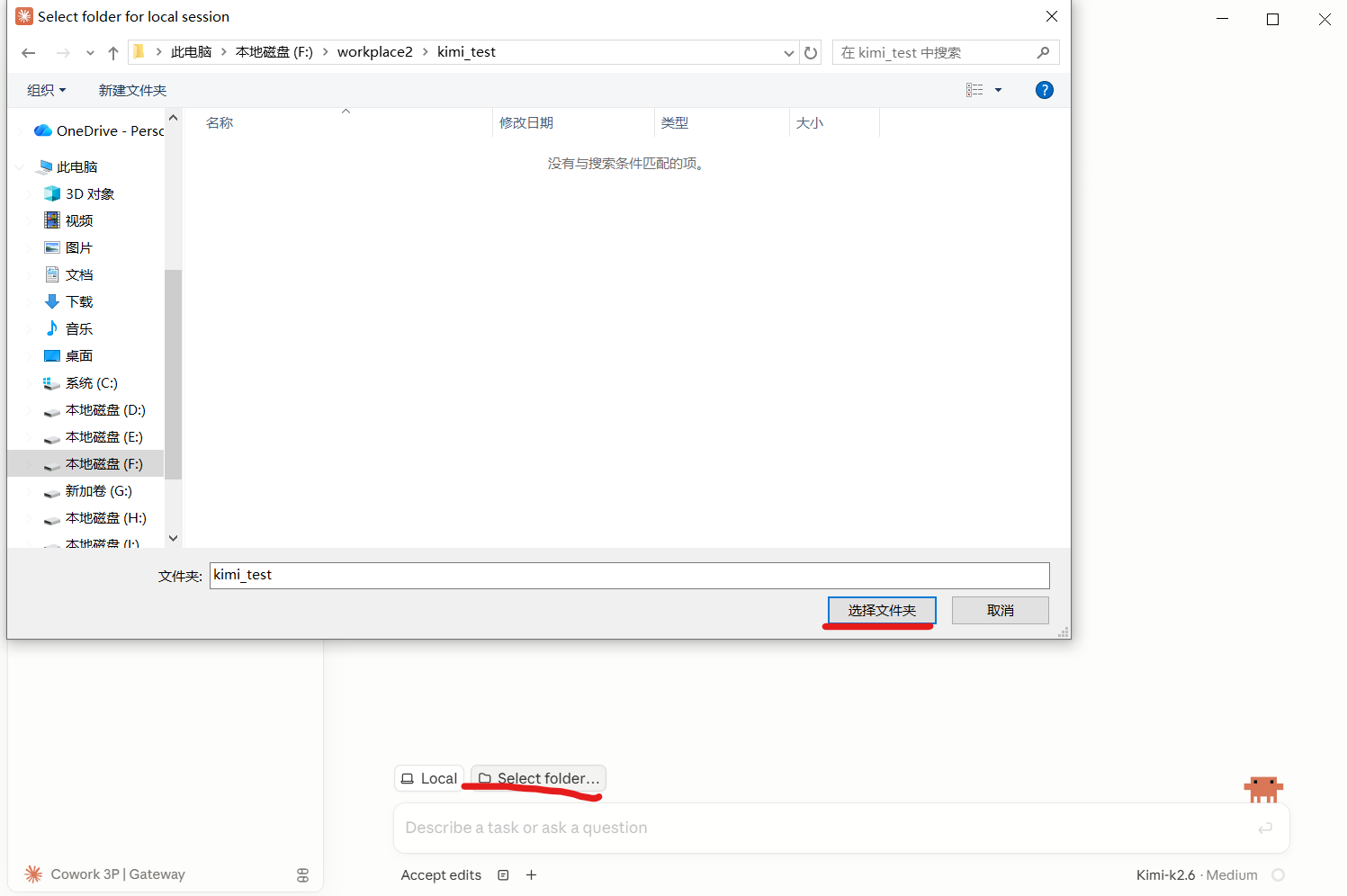Open Accept edits mode selector
Image resolution: width=1347 pixels, height=896 pixels.
click(441, 875)
